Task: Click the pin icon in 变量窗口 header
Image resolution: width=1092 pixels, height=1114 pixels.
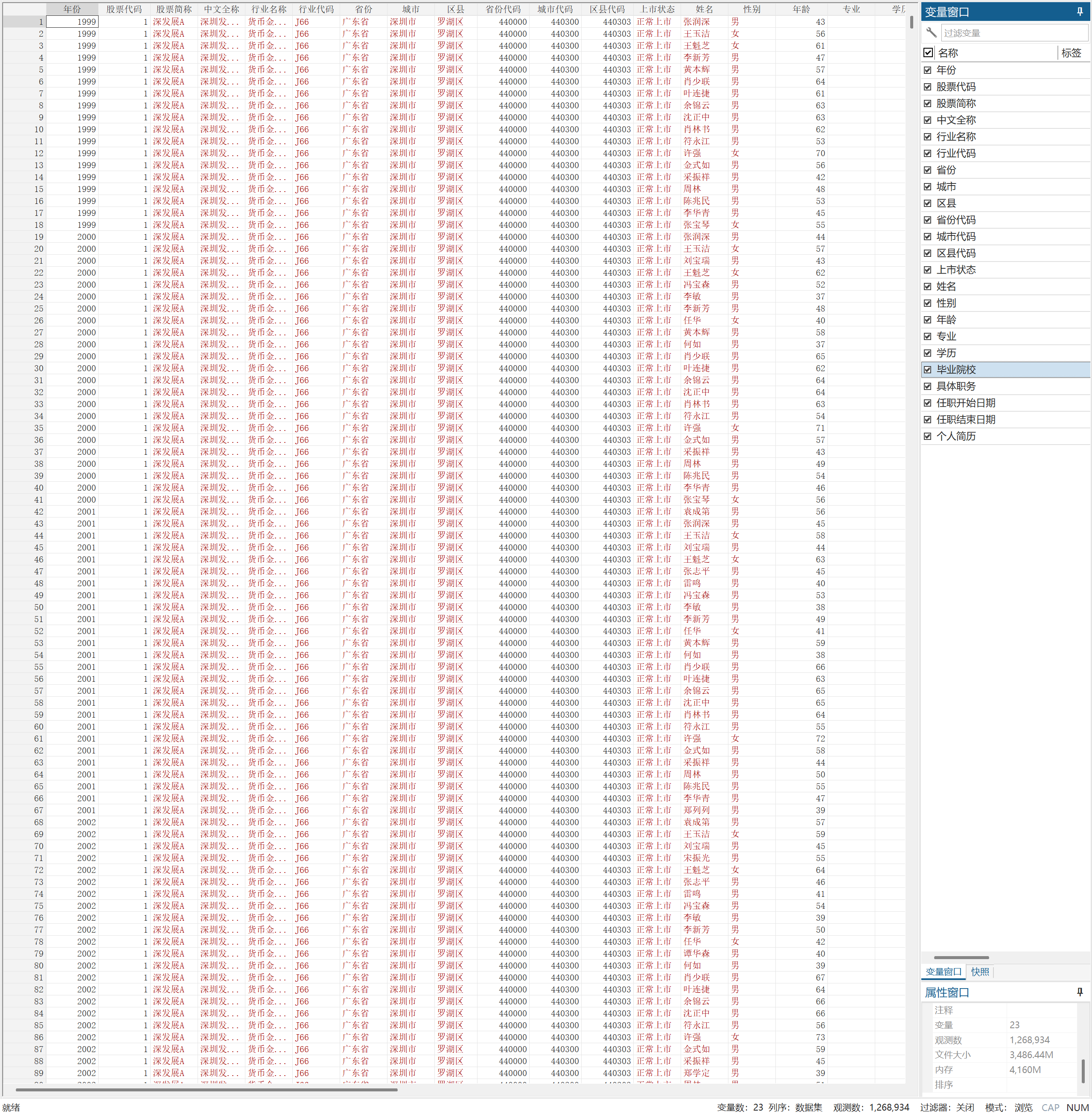Action: point(1079,12)
